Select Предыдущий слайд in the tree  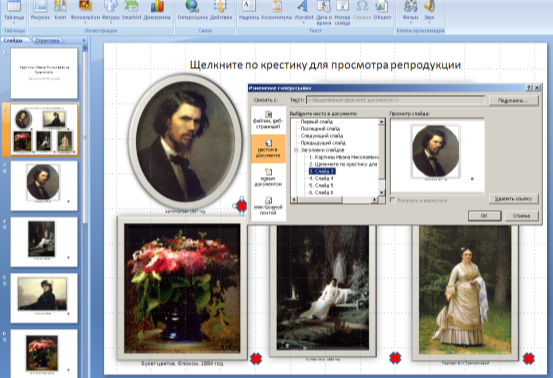pos(323,143)
